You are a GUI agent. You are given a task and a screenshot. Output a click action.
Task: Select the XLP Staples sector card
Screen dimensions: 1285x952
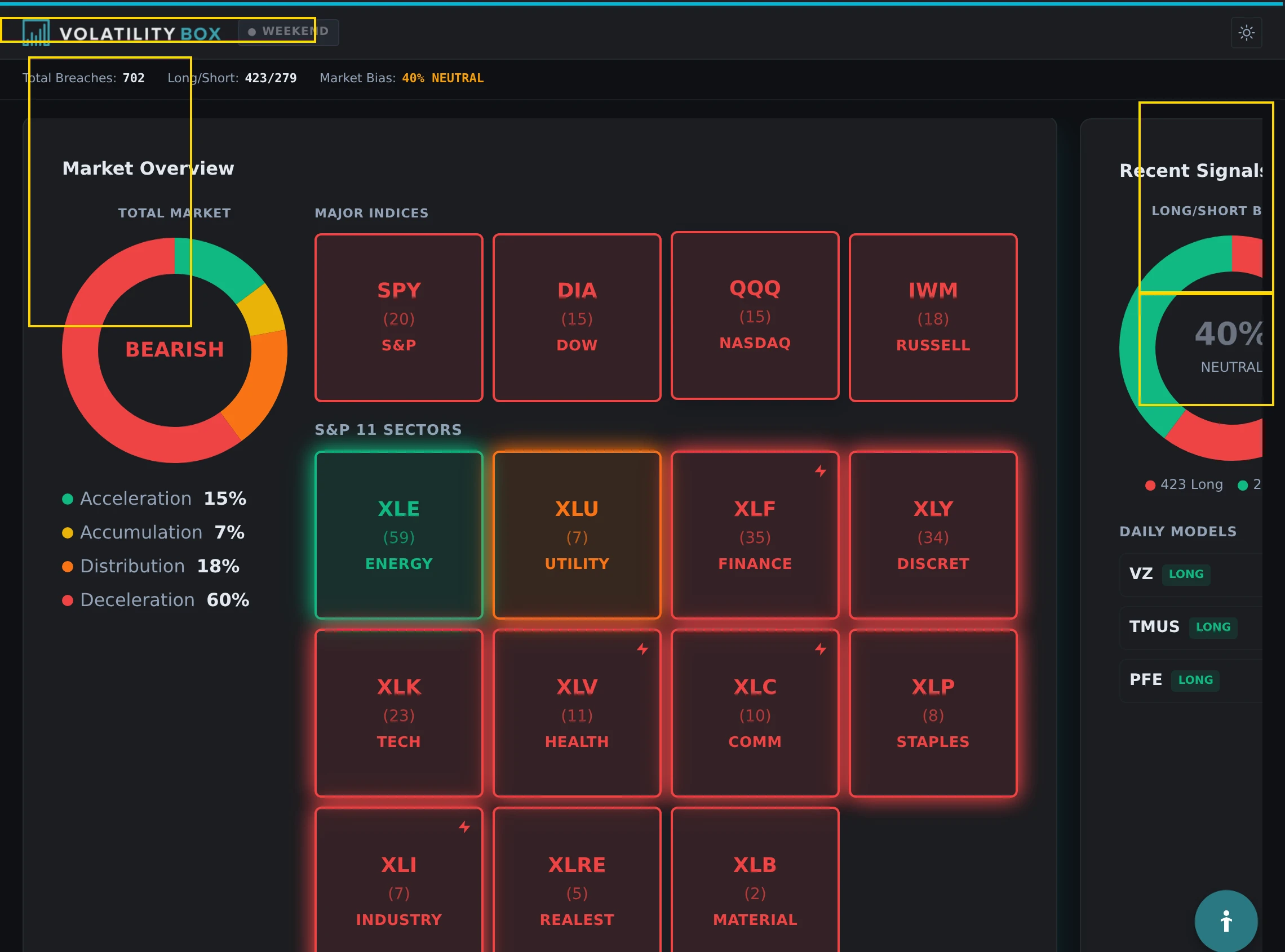click(933, 713)
